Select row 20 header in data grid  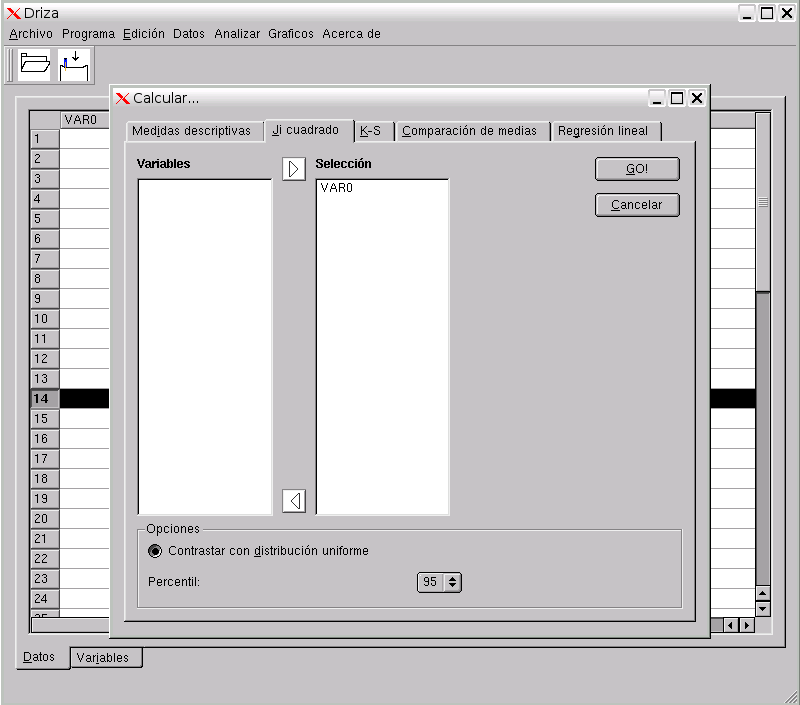45,519
